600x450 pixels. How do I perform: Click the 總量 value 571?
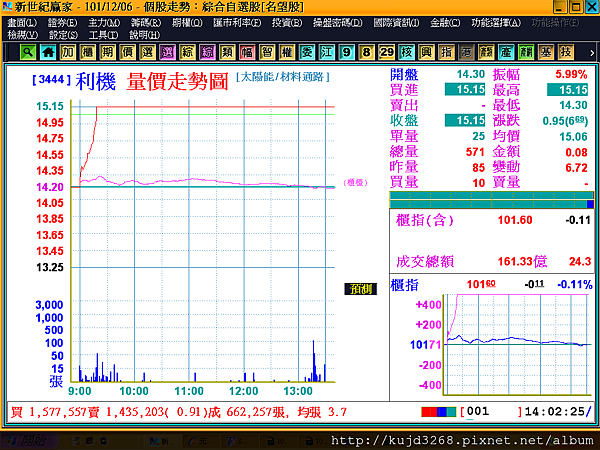click(475, 152)
